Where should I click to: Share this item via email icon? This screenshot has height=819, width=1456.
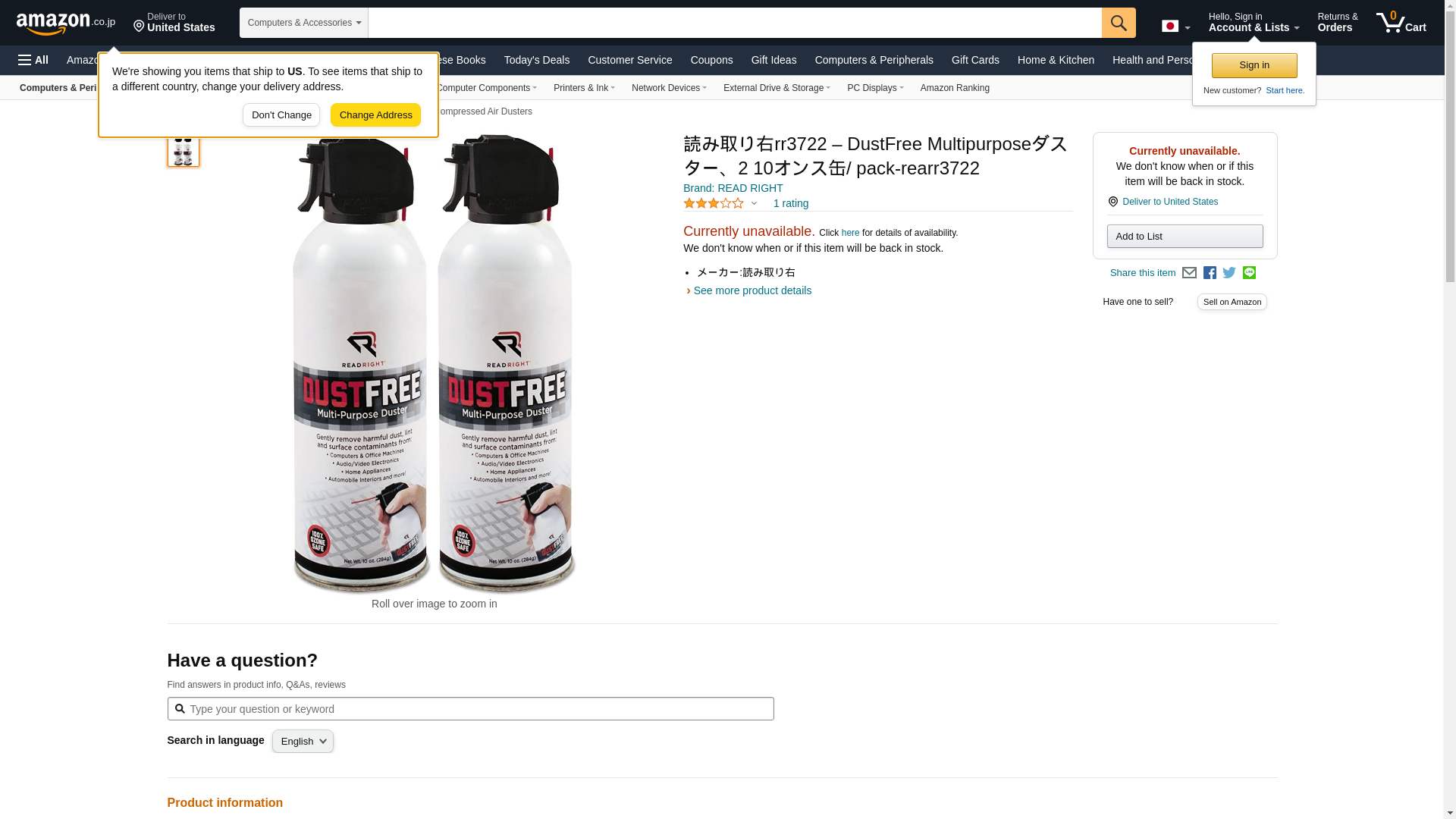(x=1189, y=273)
